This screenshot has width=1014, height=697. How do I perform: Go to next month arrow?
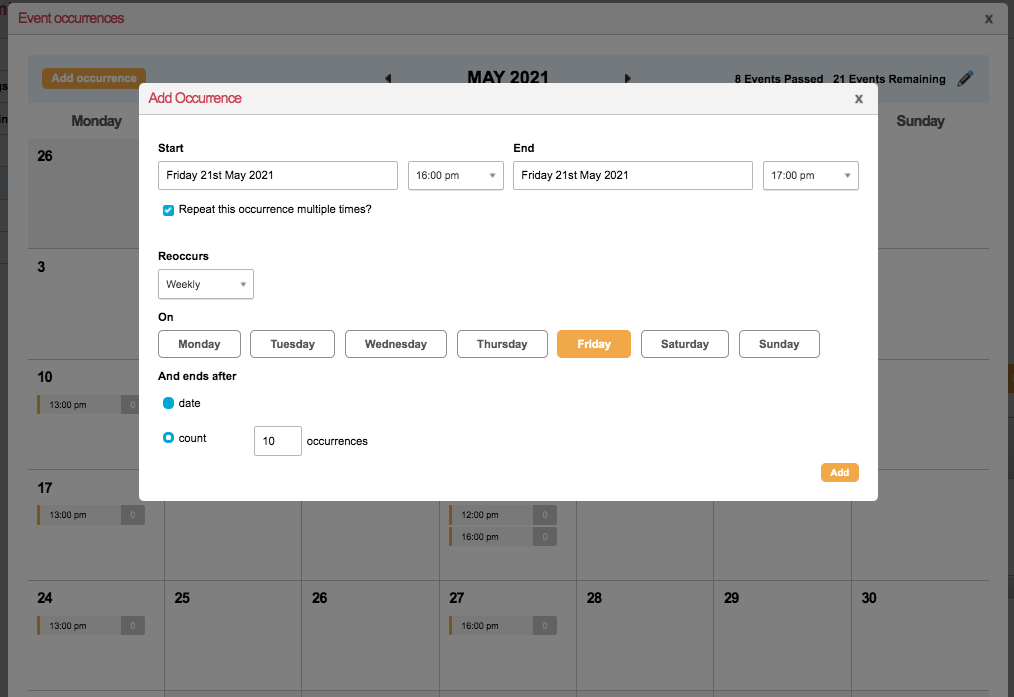click(628, 78)
